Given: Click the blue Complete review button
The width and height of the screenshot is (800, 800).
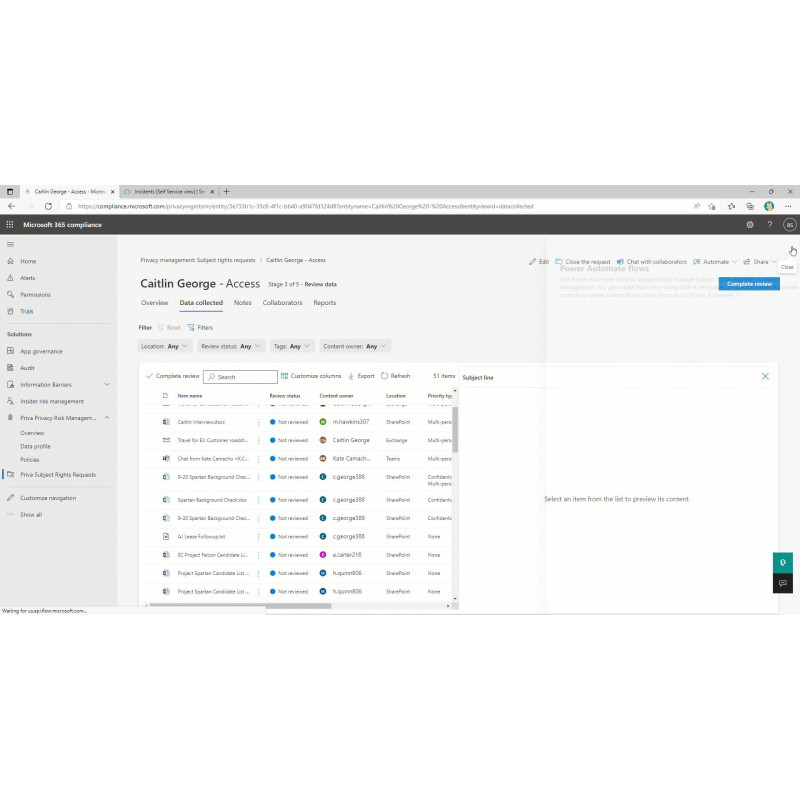Looking at the screenshot, I should (749, 284).
